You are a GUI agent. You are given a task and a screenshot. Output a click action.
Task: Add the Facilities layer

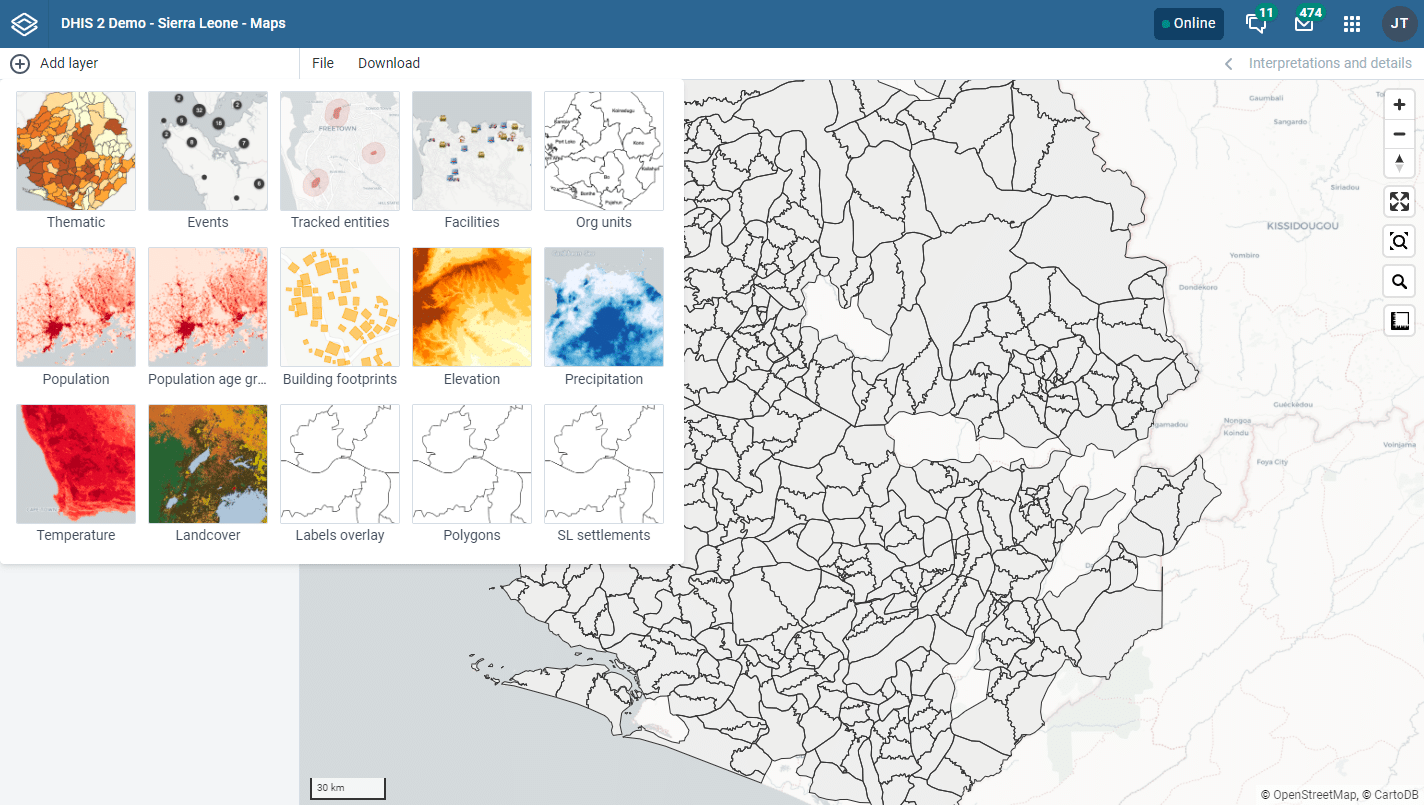click(472, 152)
